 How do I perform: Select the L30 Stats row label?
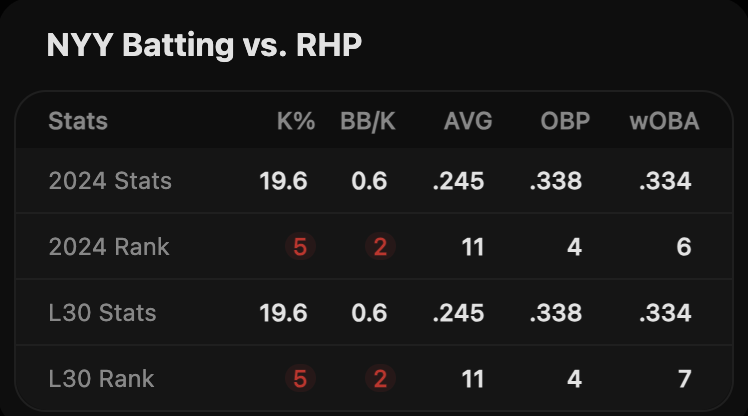102,313
